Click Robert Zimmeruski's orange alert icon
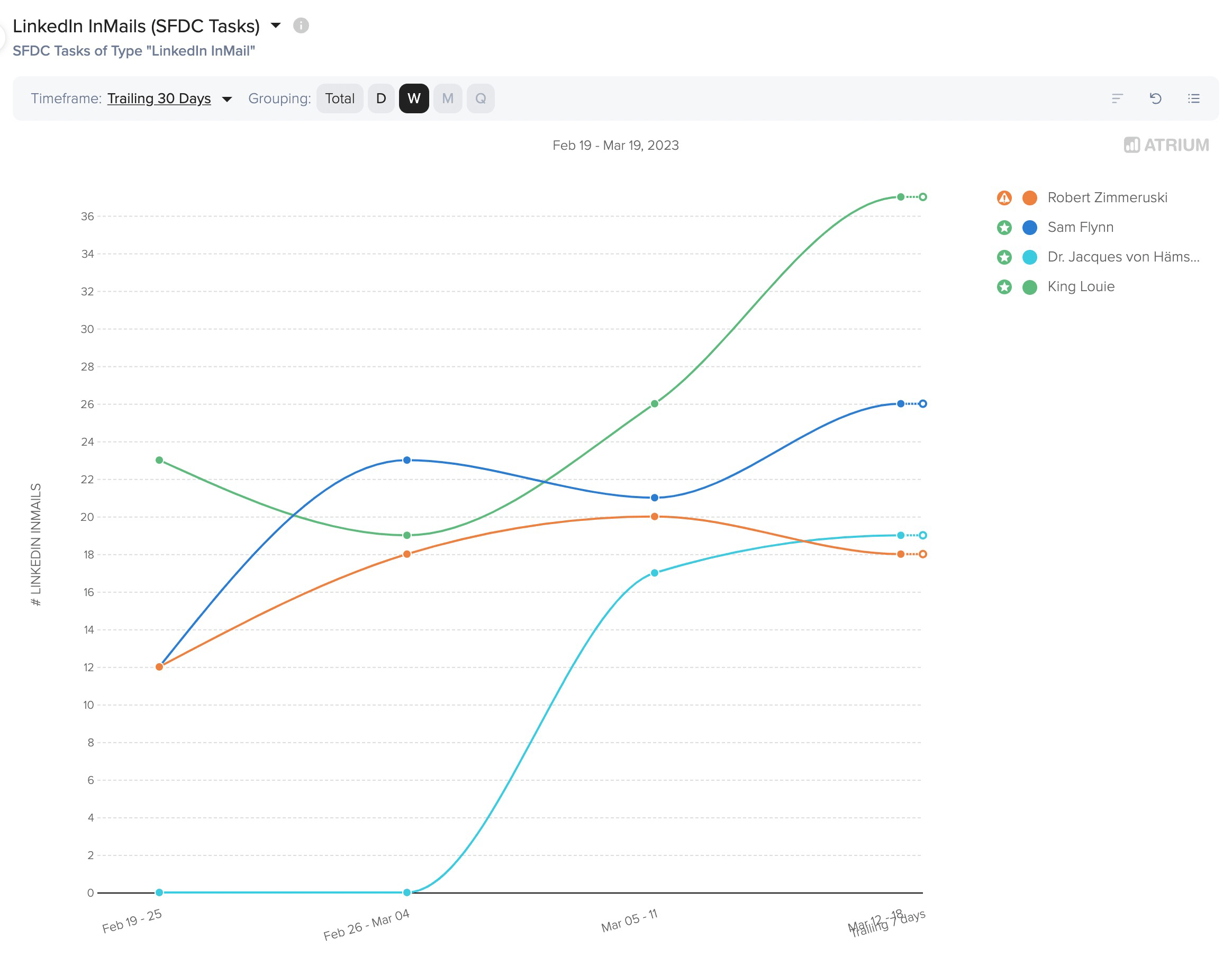Viewport: 1232px width, 956px height. pos(1003,198)
